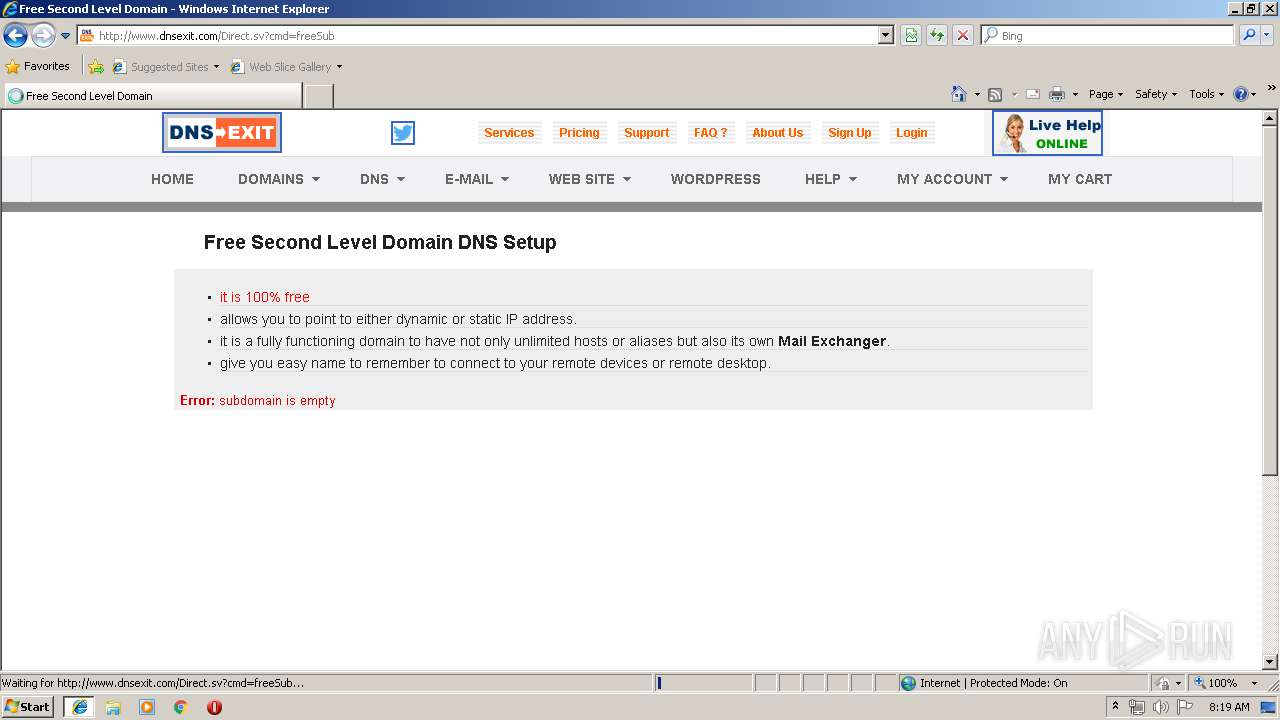Launch Windows Media Player from taskbar
Viewport: 1280px width, 720px height.
pyautogui.click(x=147, y=707)
